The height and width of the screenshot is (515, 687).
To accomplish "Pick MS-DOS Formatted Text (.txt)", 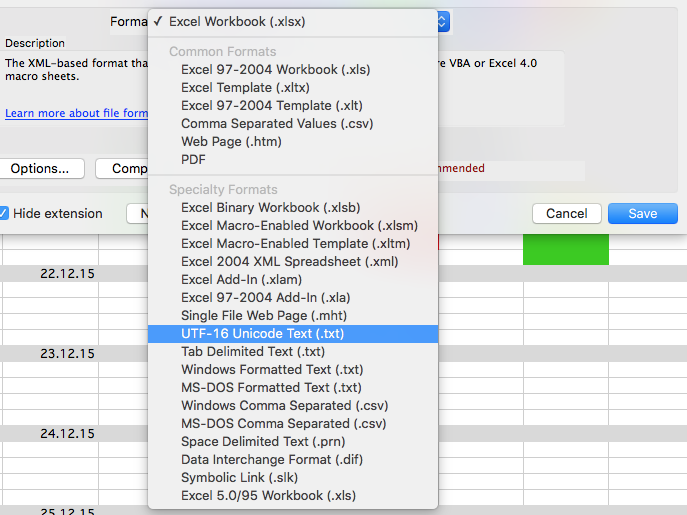I will coord(293,387).
